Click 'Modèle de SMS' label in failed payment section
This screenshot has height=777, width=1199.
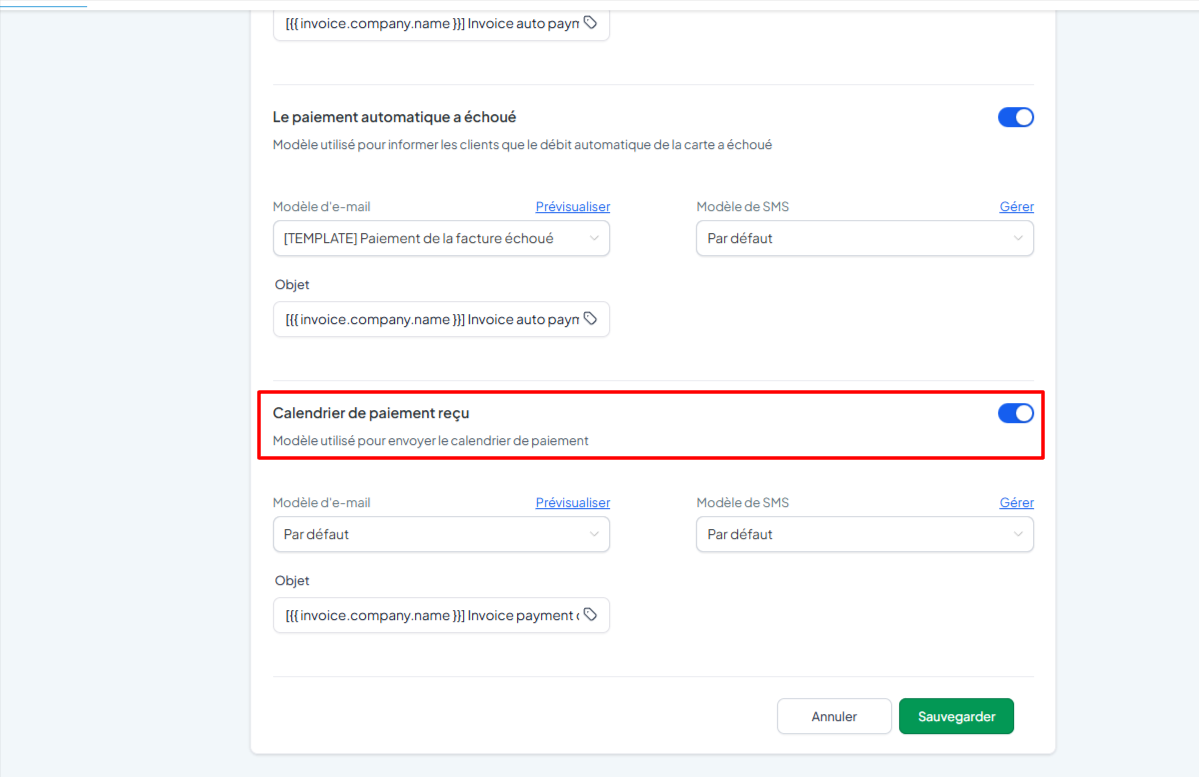tap(742, 206)
